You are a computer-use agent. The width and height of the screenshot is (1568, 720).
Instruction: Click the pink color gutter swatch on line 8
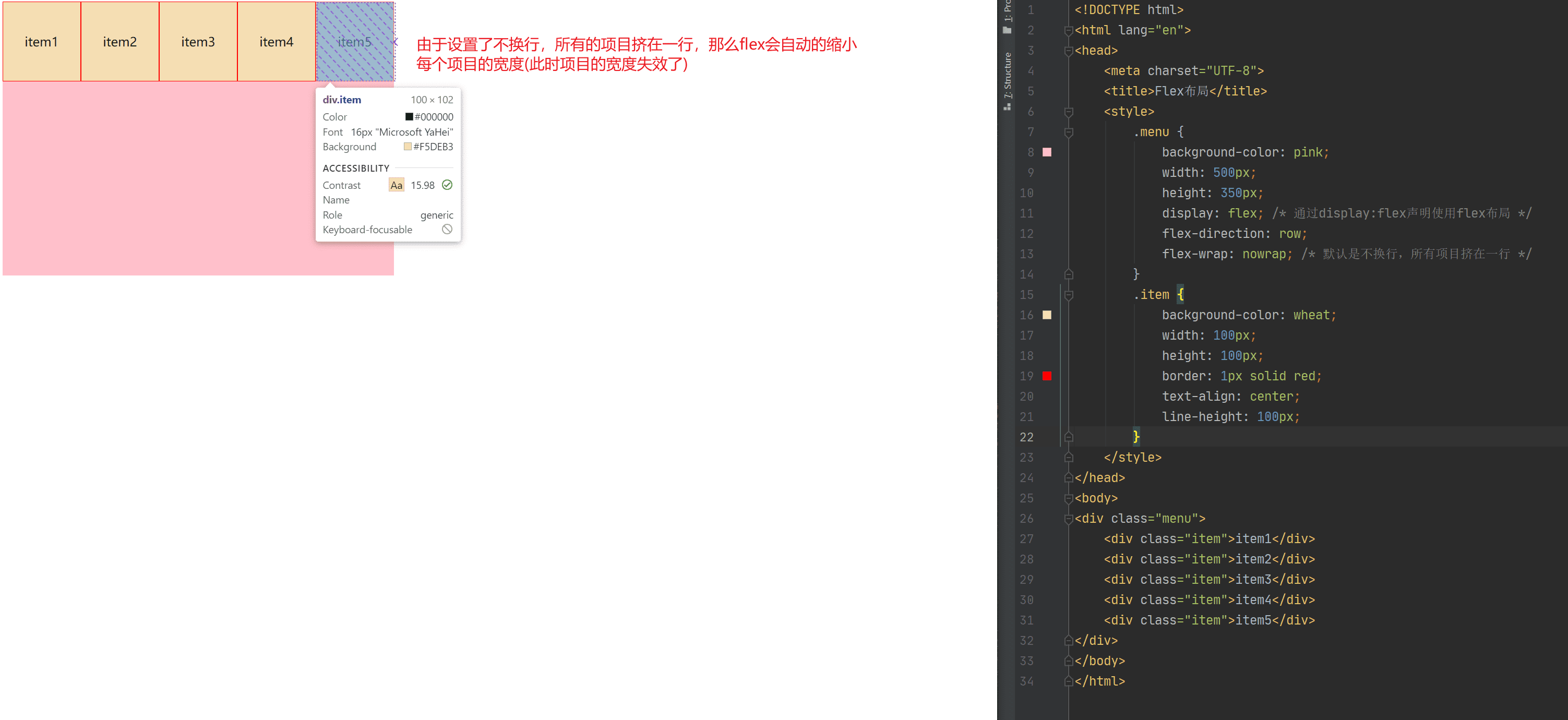point(1047,152)
